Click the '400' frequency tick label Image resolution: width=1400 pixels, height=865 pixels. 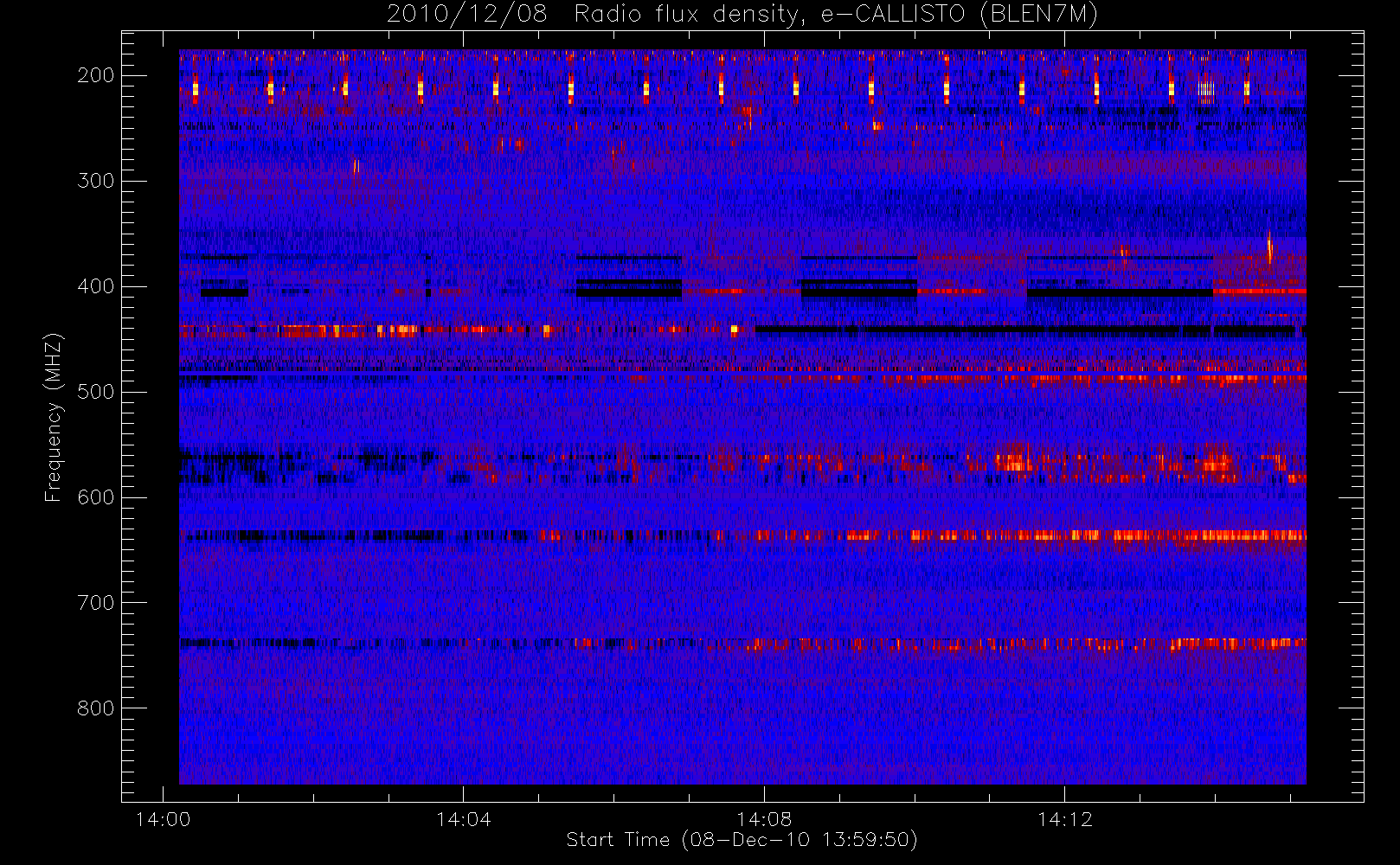click(95, 286)
